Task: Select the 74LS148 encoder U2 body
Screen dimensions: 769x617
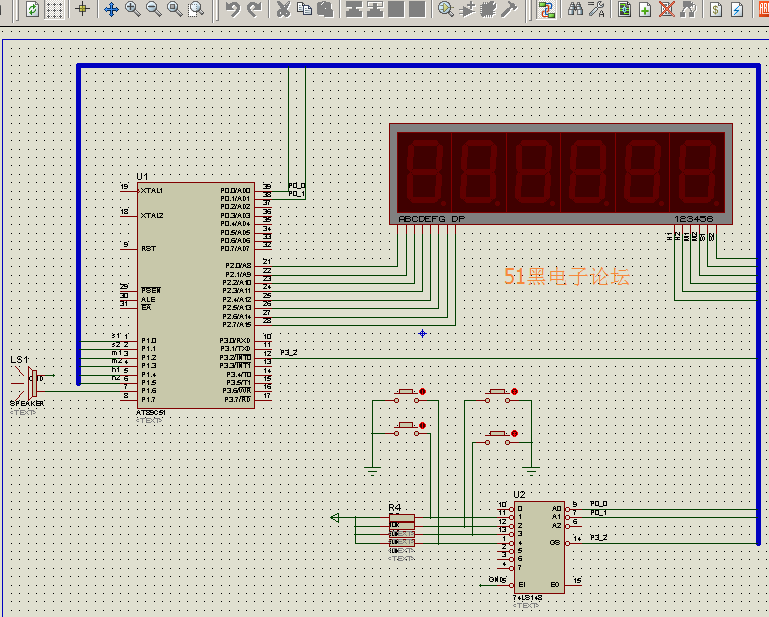Action: point(539,547)
